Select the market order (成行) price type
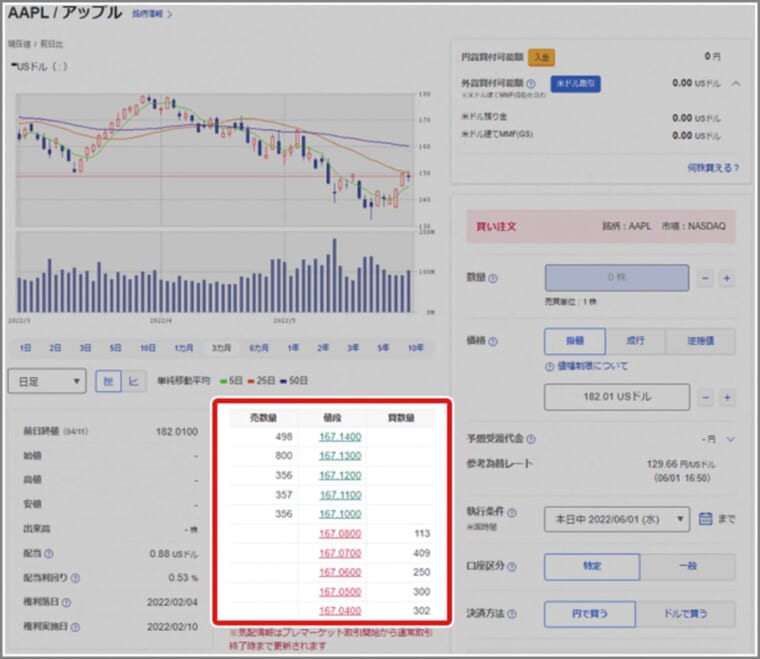 (635, 341)
